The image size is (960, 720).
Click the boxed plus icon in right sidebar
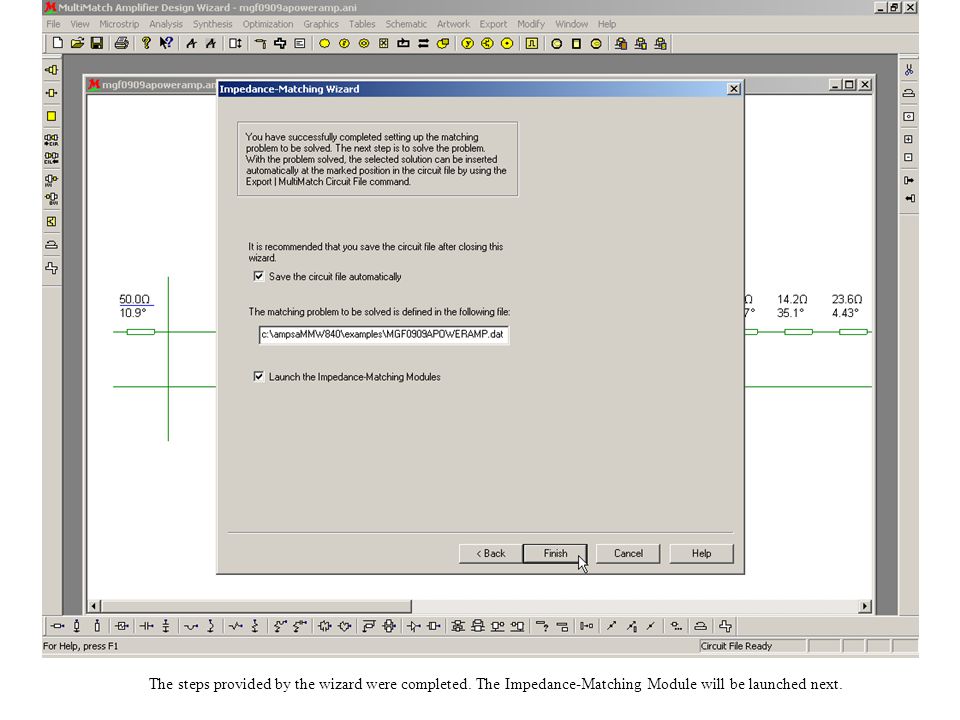pyautogui.click(x=909, y=139)
